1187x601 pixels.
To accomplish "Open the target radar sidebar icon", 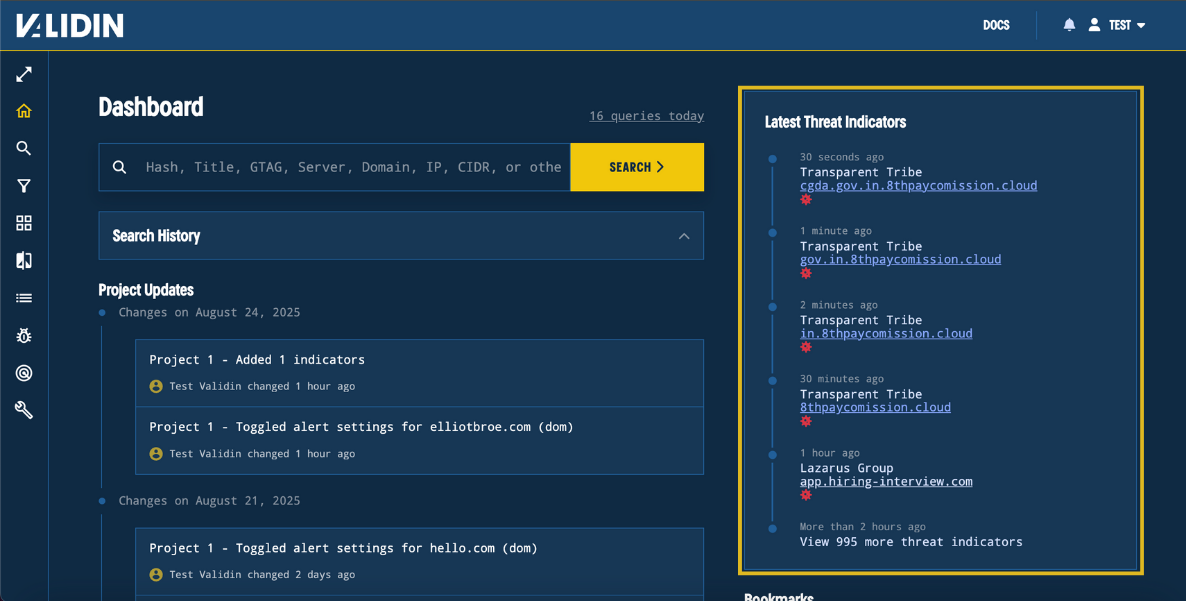I will pyautogui.click(x=24, y=373).
